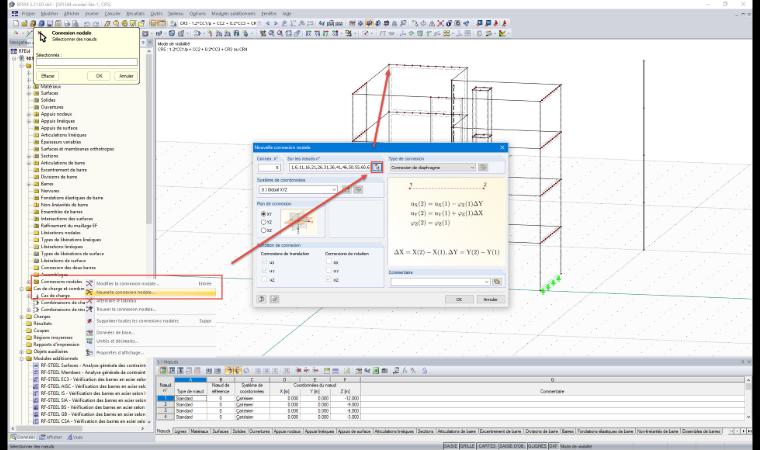Switch to the Matériaux table tab
Screen dimensions: 760x450
[x=199, y=431]
